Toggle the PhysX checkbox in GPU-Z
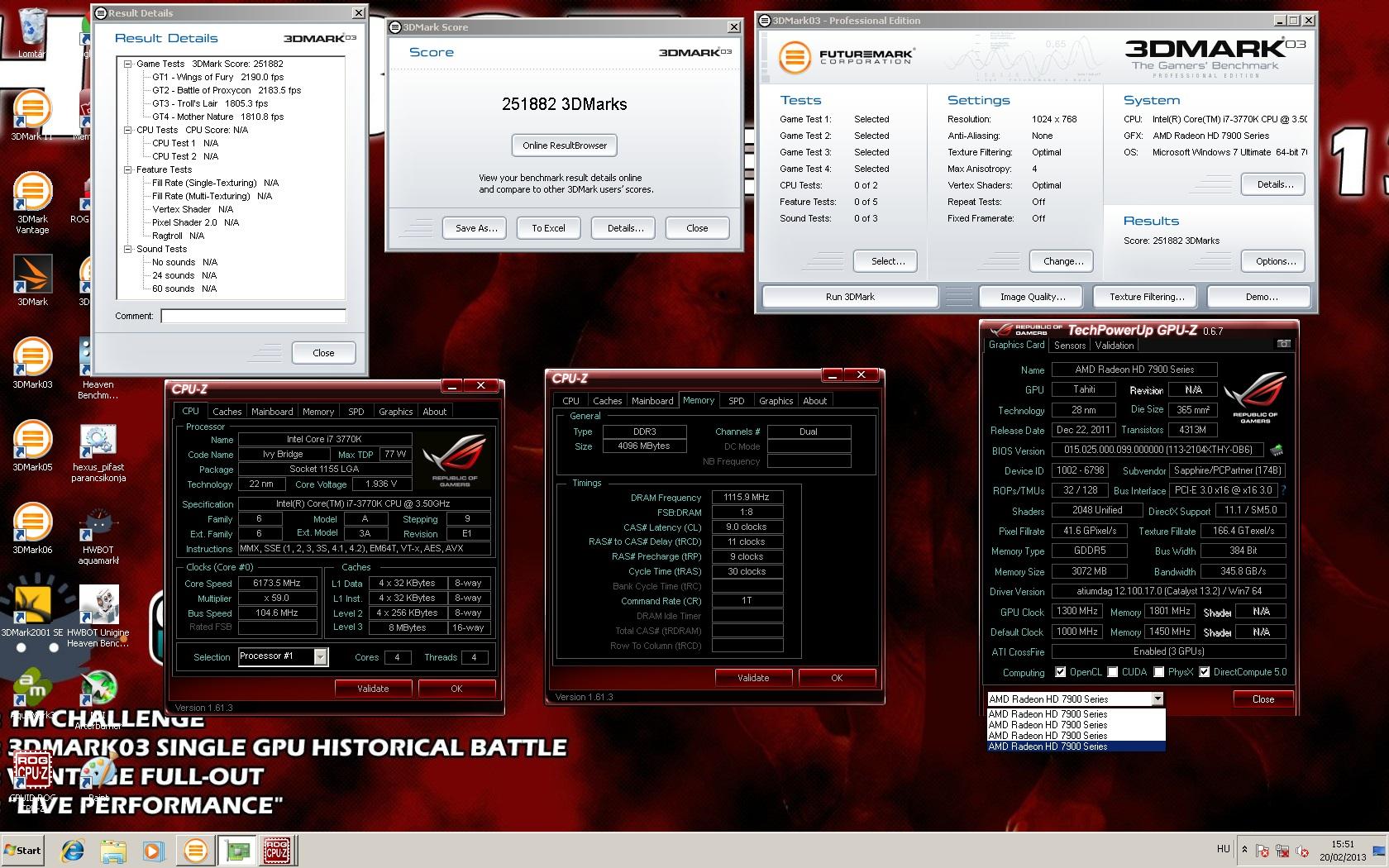Image resolution: width=1389 pixels, height=868 pixels. (1159, 672)
